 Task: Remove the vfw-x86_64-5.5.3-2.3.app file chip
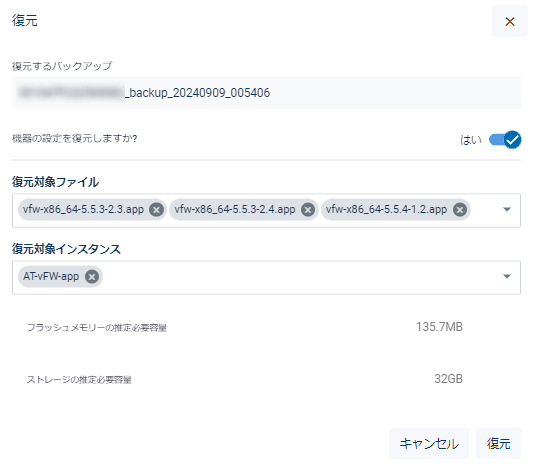tap(157, 209)
